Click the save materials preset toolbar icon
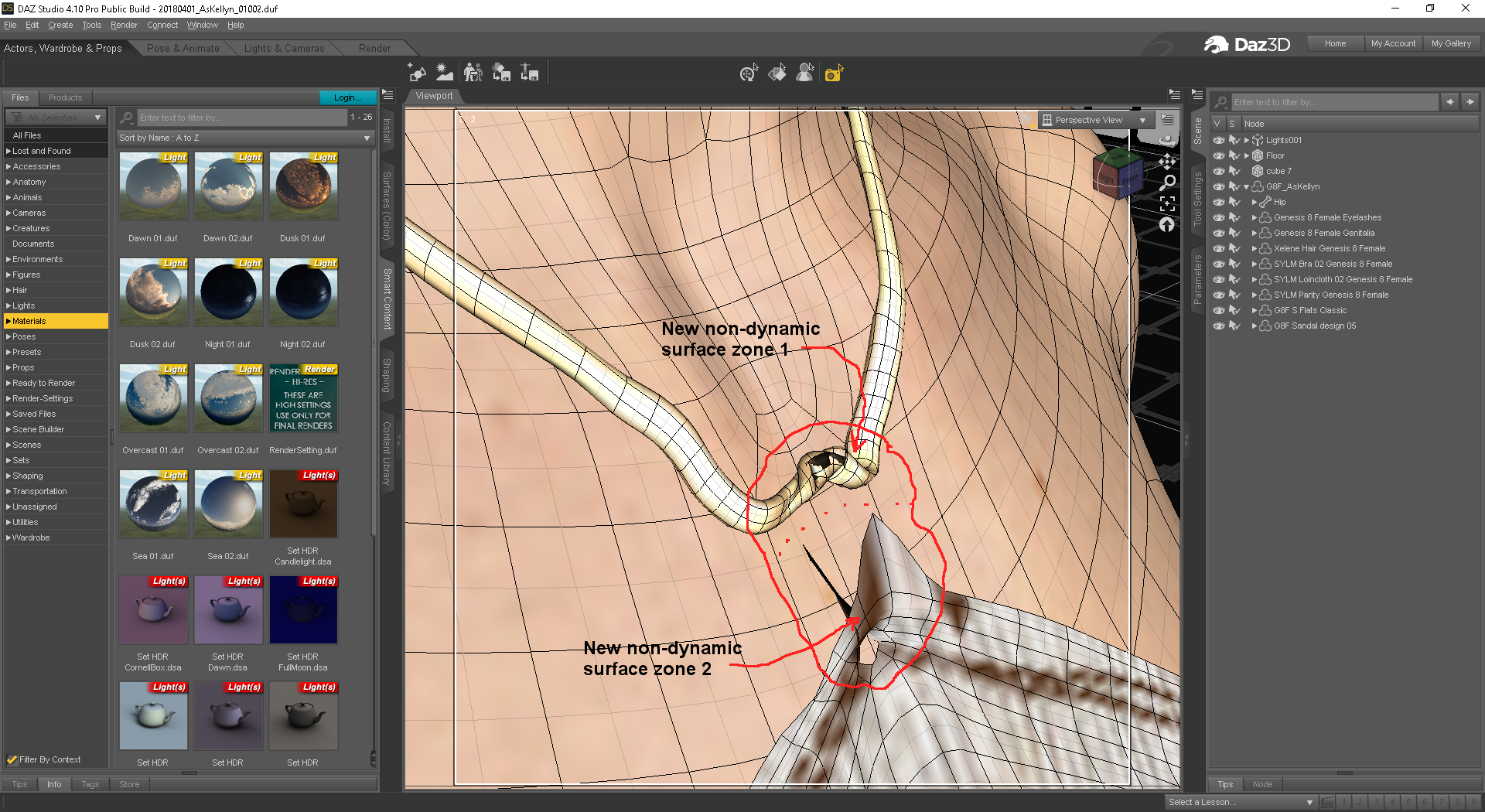This screenshot has width=1485, height=812. [501, 73]
